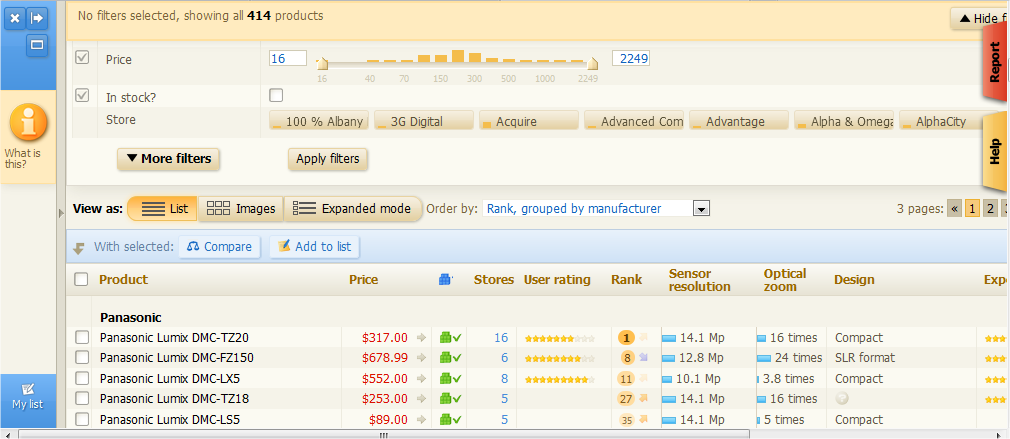Screen dimensions: 1010x439
Task: Select 100 % Albany store filter
Action: [x=319, y=120]
